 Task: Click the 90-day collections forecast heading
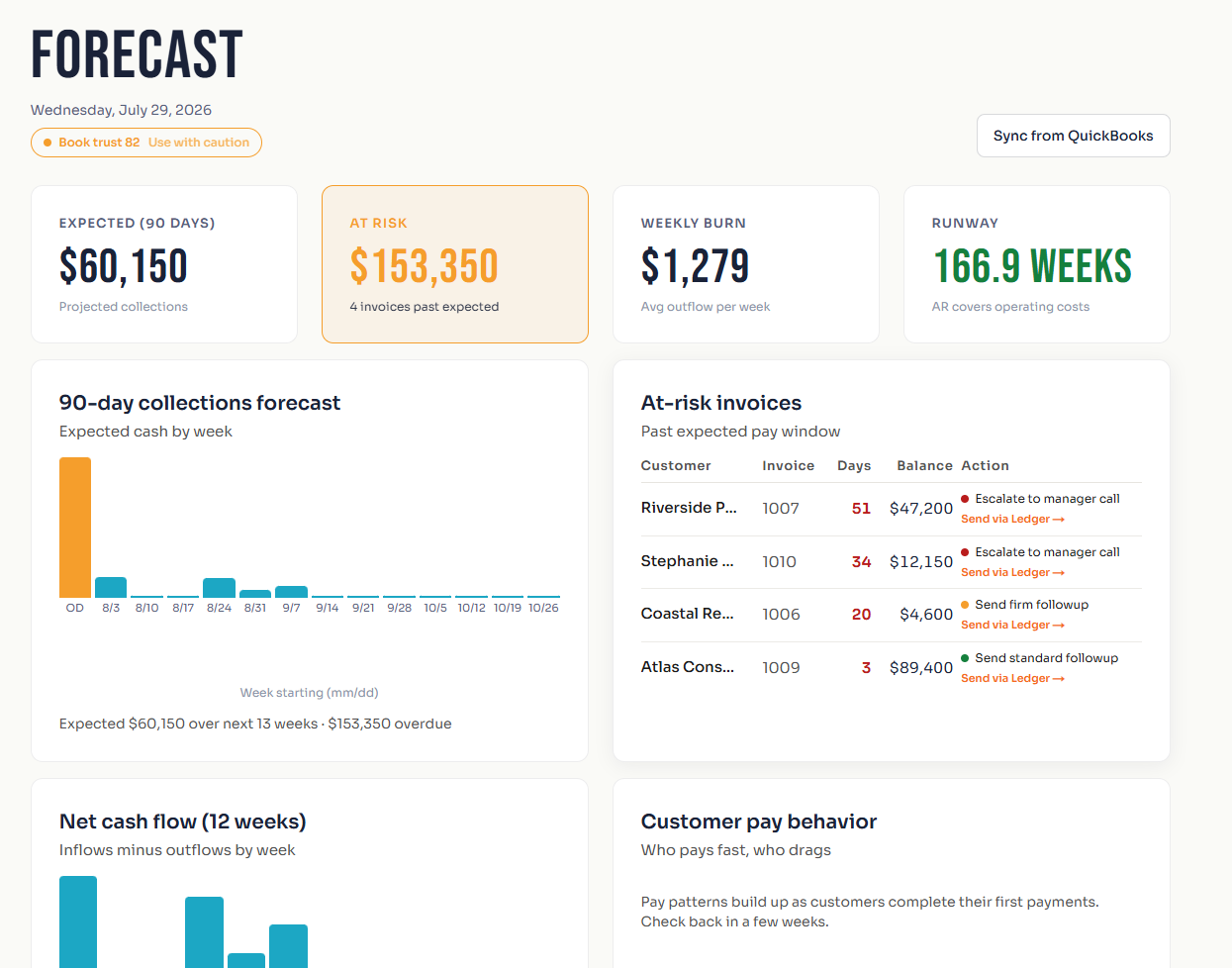(200, 403)
